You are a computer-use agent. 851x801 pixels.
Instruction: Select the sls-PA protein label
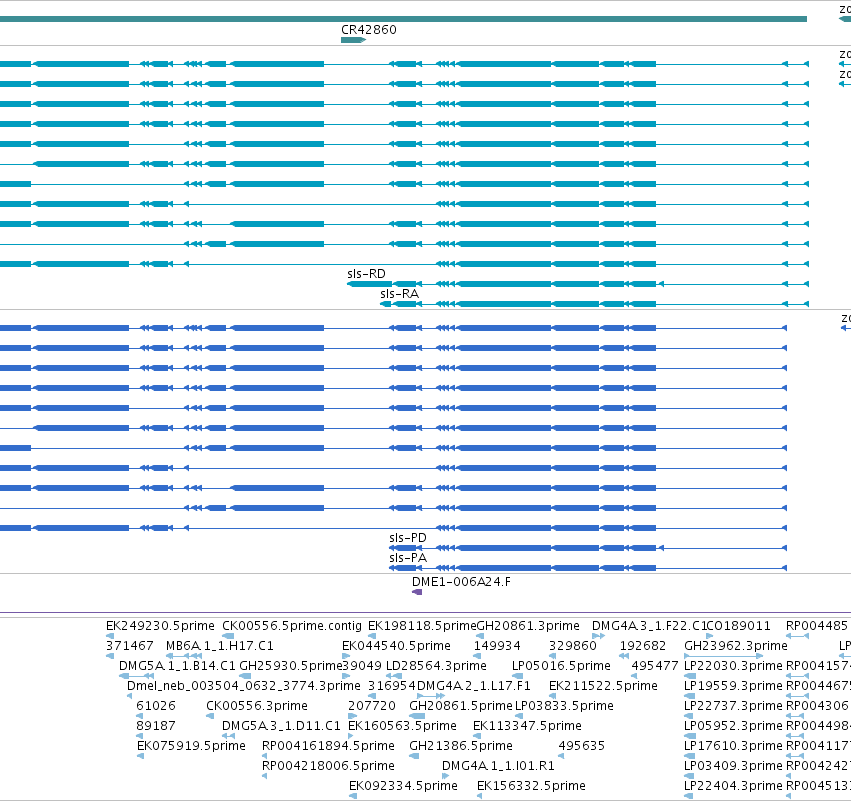click(x=408, y=558)
